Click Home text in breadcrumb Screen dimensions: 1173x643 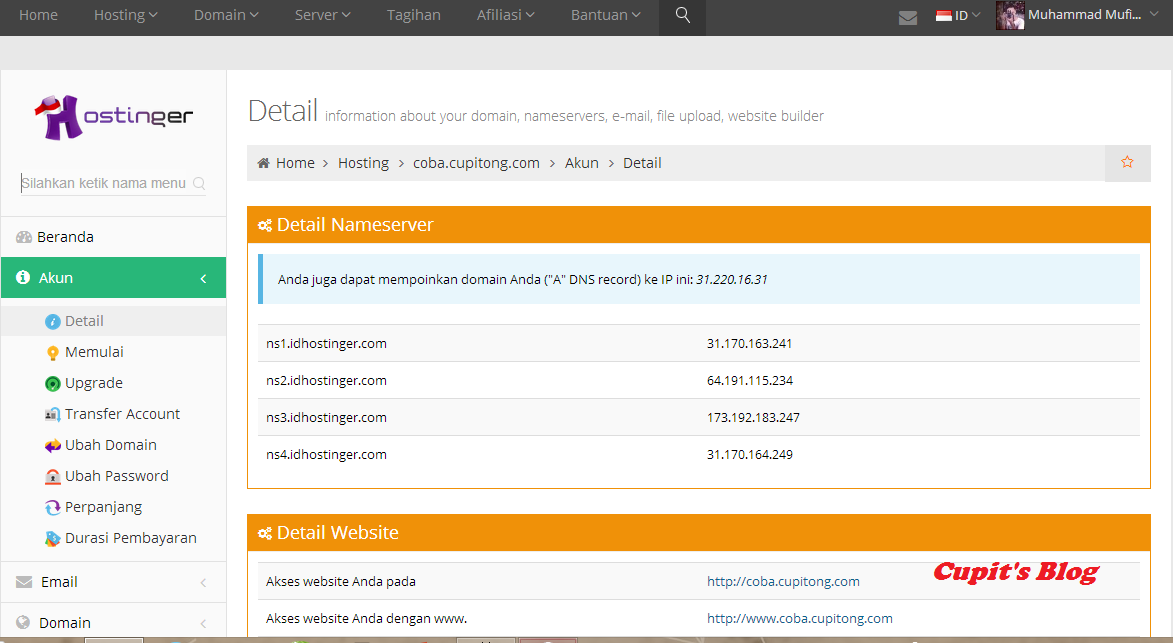[295, 163]
